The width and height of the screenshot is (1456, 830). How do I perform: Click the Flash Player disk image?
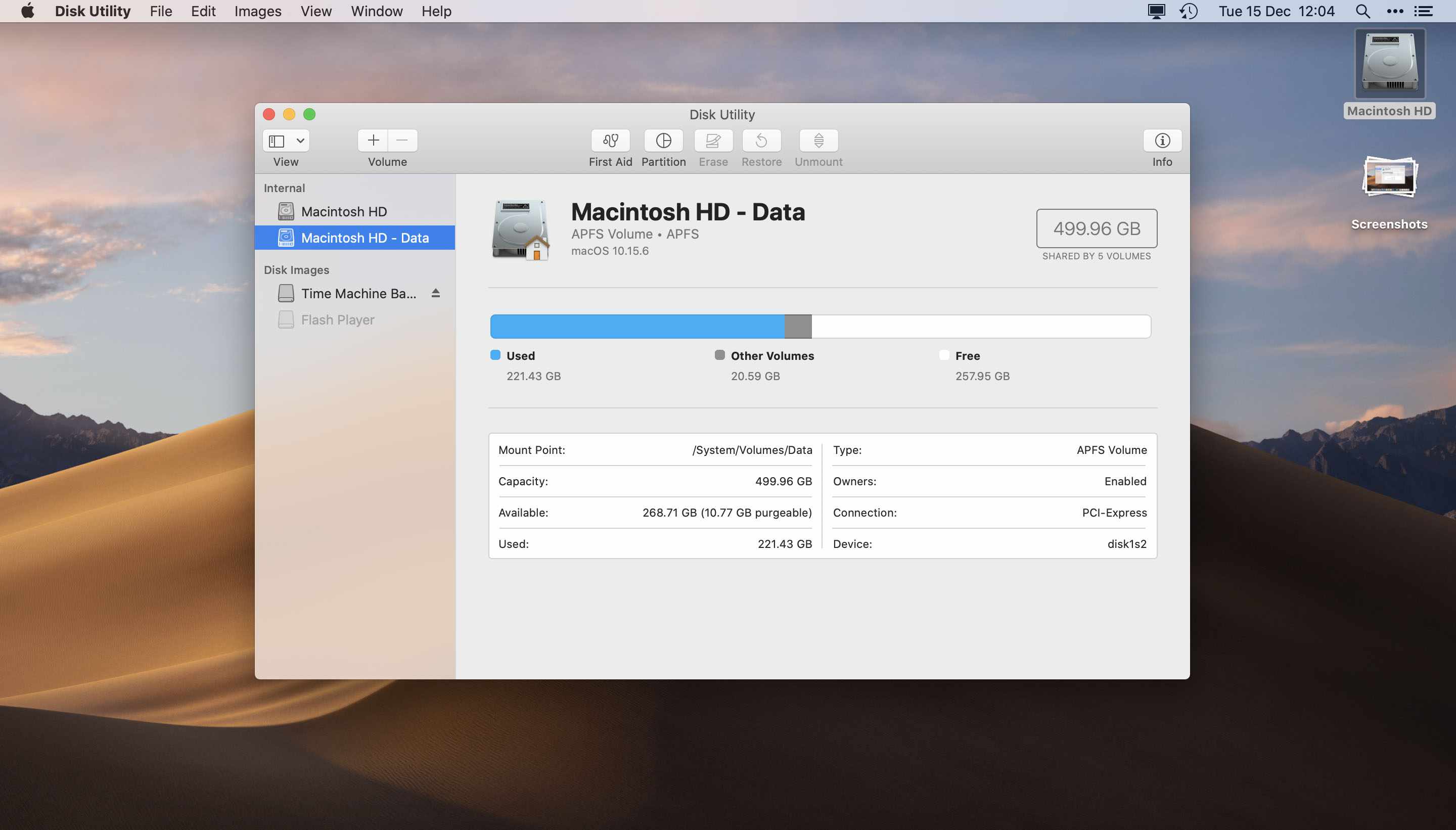point(338,319)
